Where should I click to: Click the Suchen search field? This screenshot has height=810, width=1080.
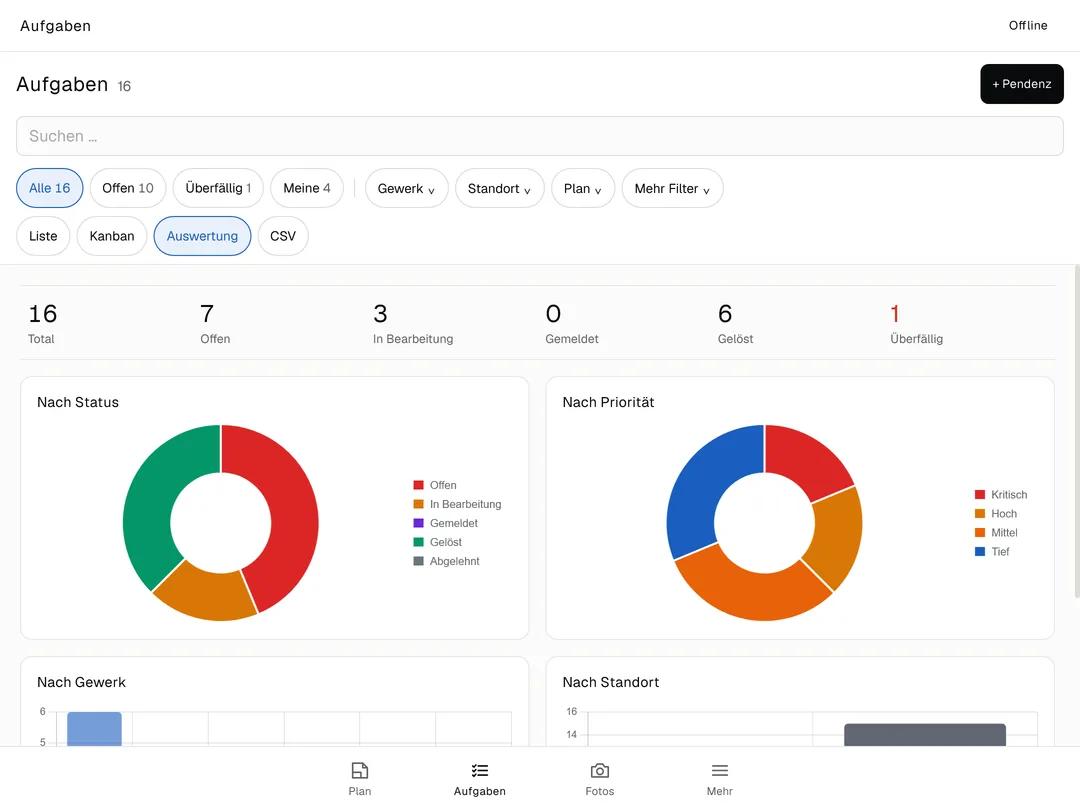pos(540,136)
